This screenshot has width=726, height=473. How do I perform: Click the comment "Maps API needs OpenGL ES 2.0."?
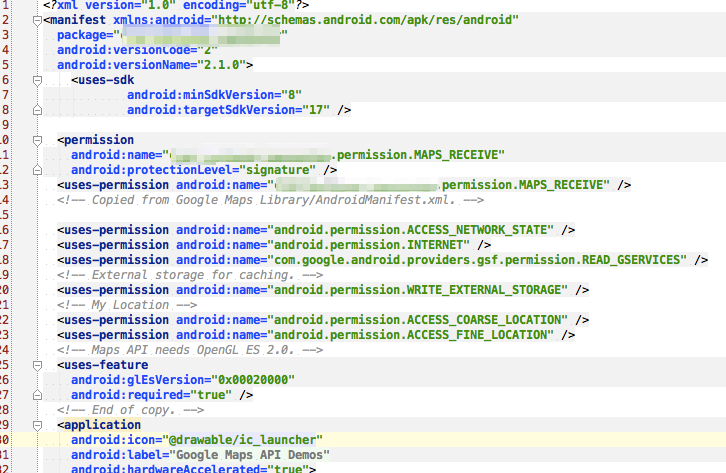pyautogui.click(x=190, y=350)
